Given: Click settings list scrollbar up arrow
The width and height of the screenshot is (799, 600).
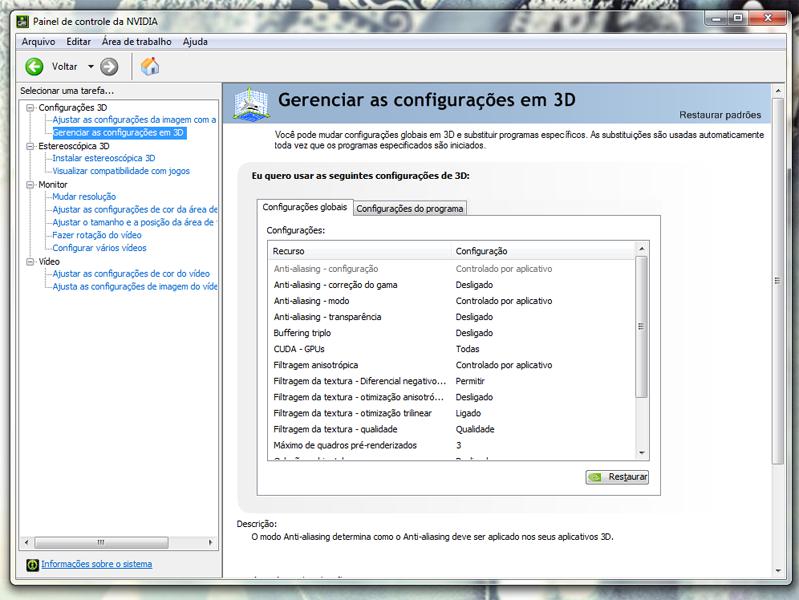Looking at the screenshot, I should click(642, 249).
